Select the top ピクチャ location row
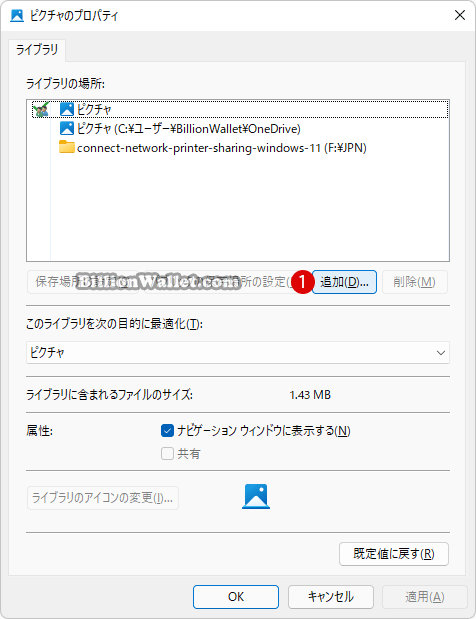Viewport: 476px width, 619px height. pyautogui.click(x=240, y=109)
